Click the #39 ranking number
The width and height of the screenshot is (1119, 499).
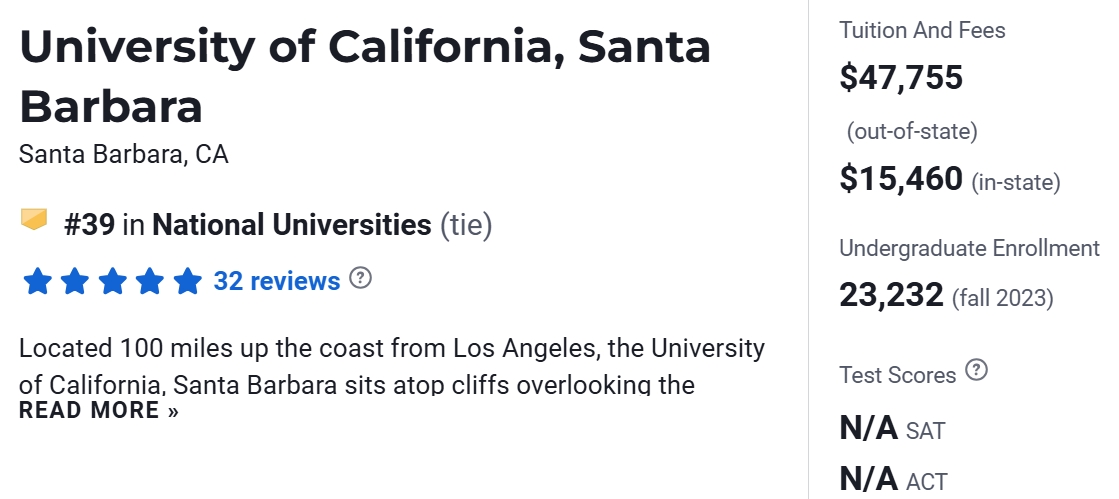[x=90, y=225]
